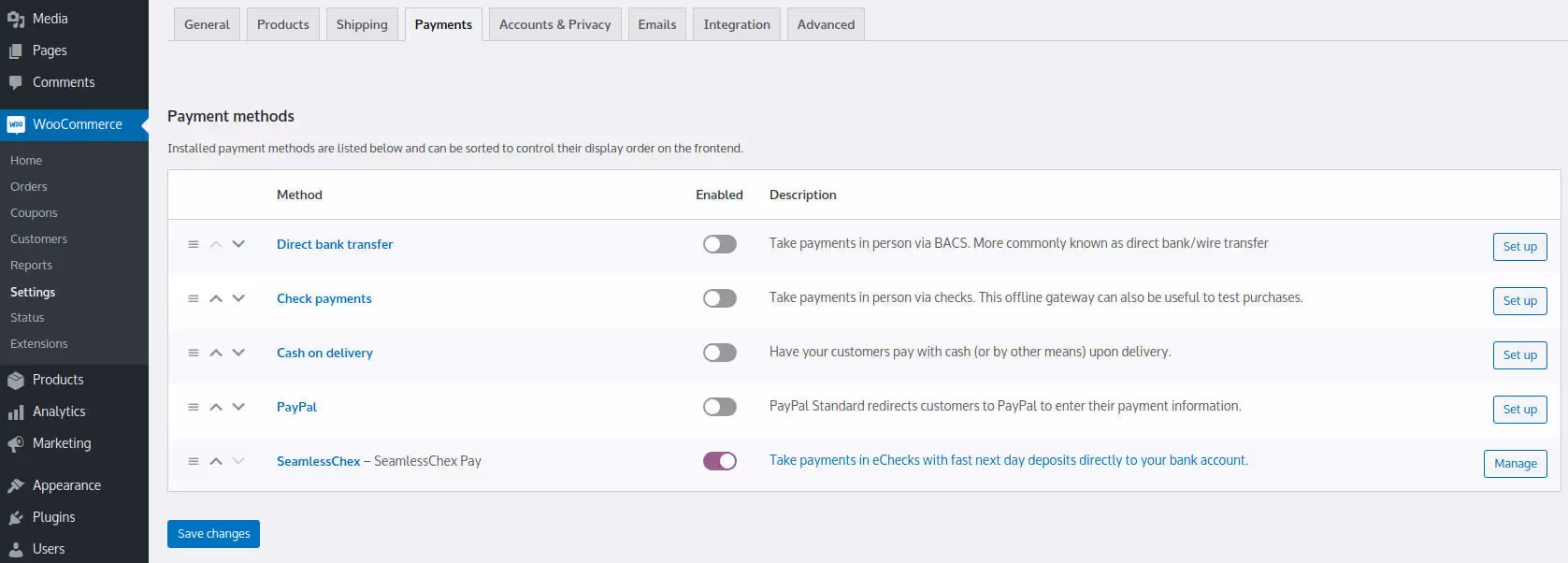Grab the drag handle for Direct bank transfer

(194, 244)
